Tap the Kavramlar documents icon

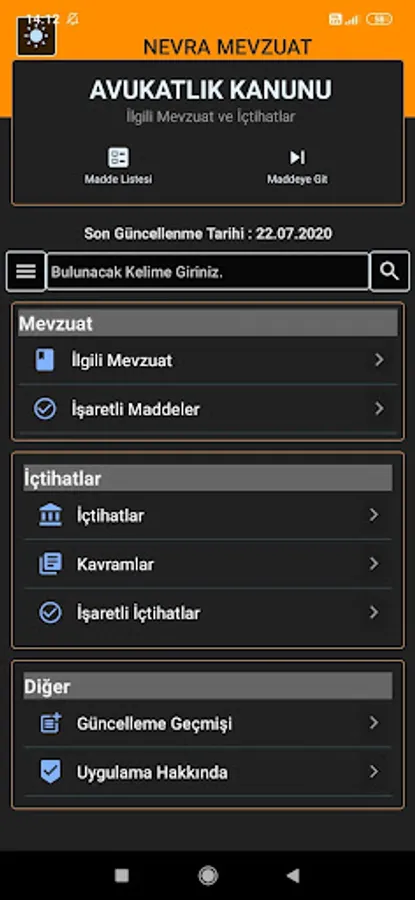pos(51,564)
